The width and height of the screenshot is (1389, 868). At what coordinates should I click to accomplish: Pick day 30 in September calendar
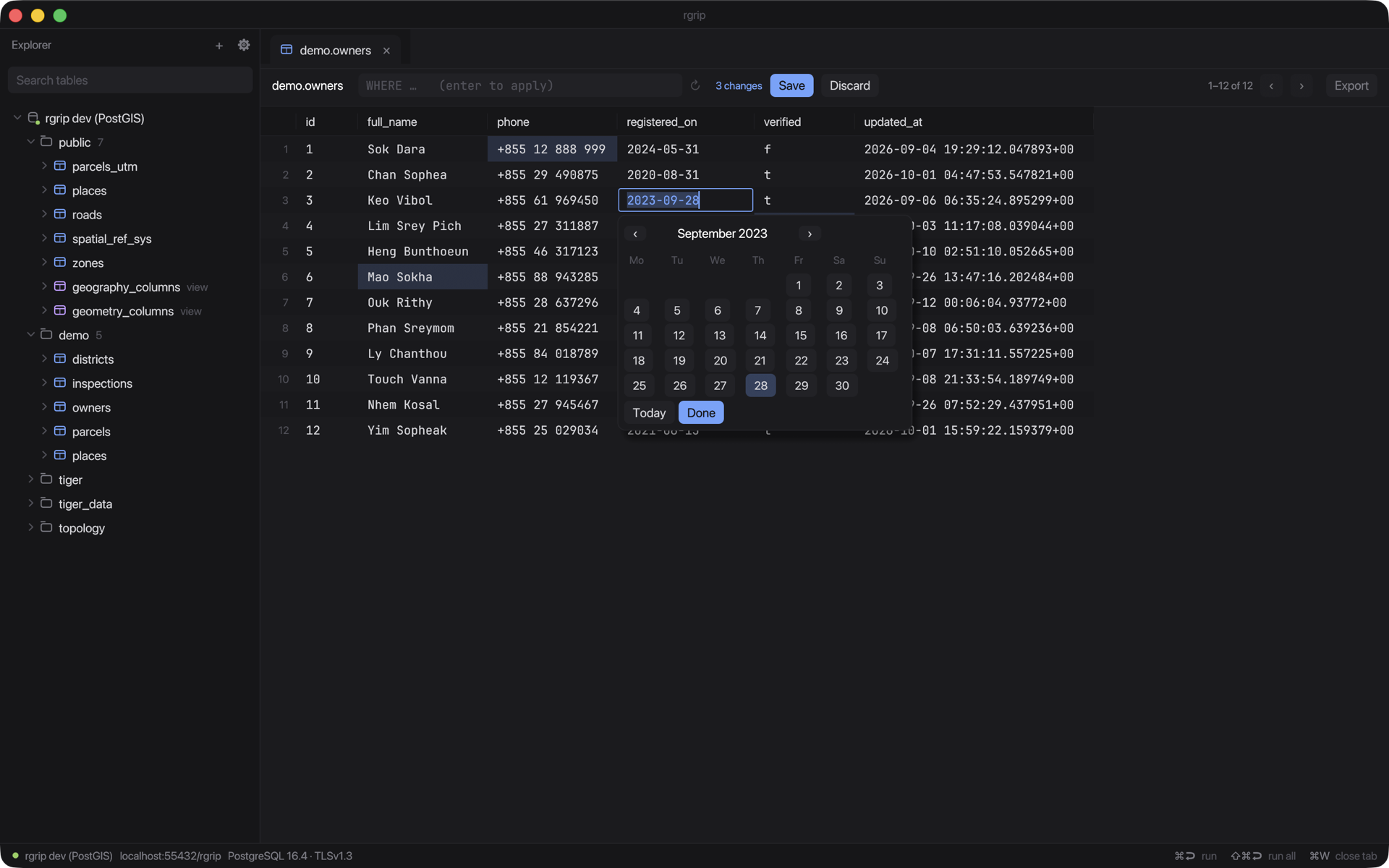(841, 386)
